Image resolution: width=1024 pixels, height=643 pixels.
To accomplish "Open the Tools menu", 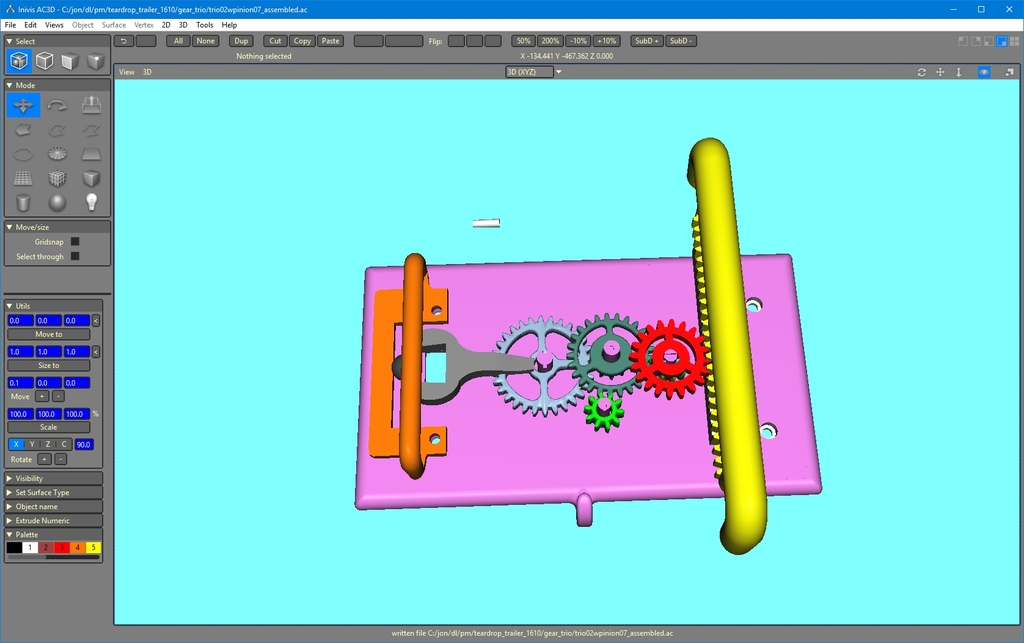I will pyautogui.click(x=204, y=25).
